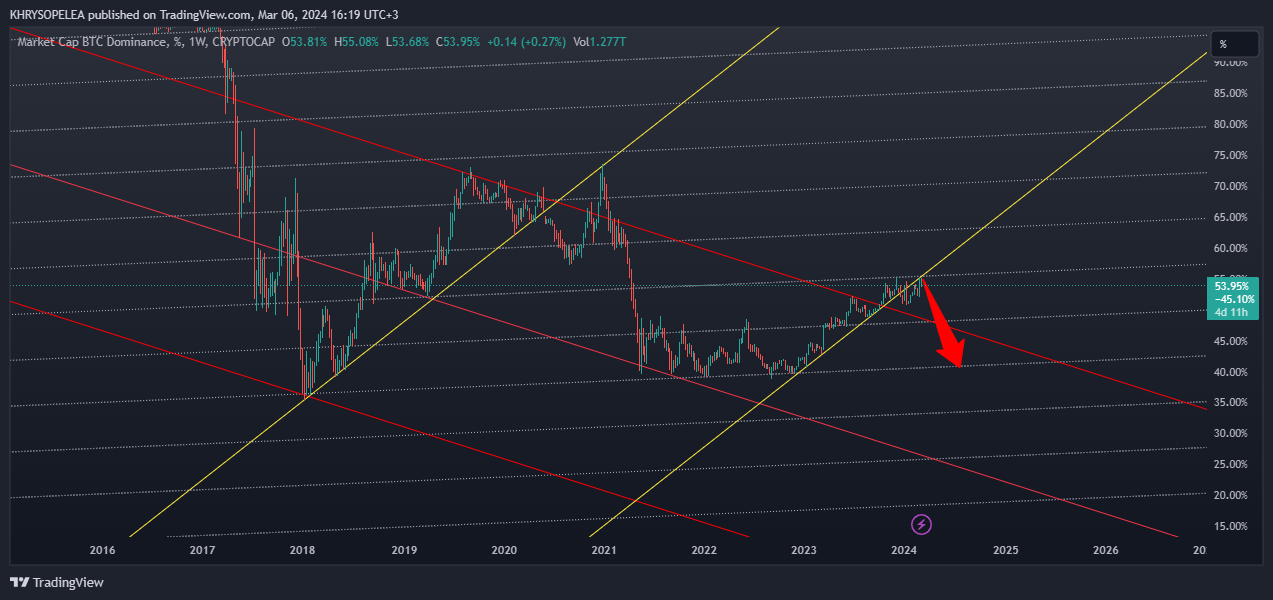Image resolution: width=1273 pixels, height=600 pixels.
Task: Click the 75.00% price axis label
Action: (x=1230, y=155)
